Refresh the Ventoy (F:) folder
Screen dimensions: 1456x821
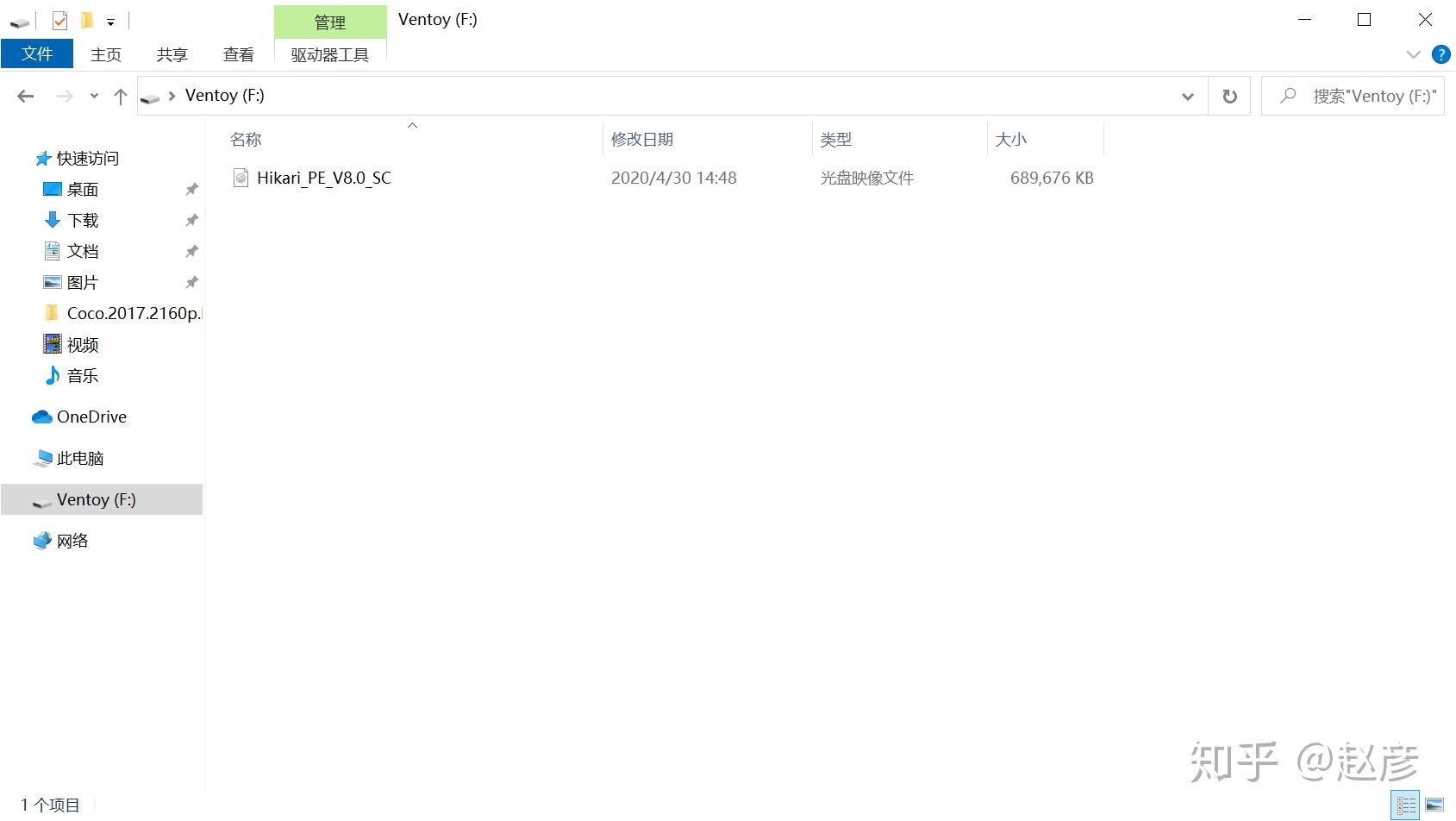(1230, 97)
